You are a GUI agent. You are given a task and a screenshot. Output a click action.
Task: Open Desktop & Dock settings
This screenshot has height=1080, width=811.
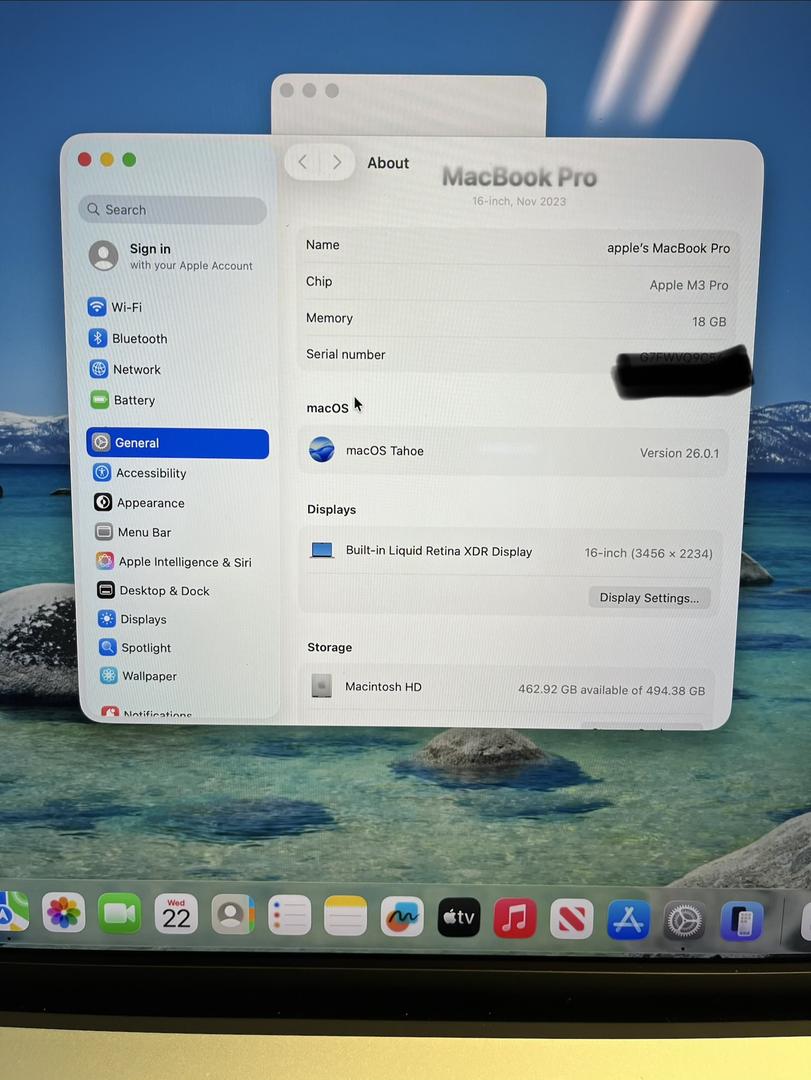(153, 590)
